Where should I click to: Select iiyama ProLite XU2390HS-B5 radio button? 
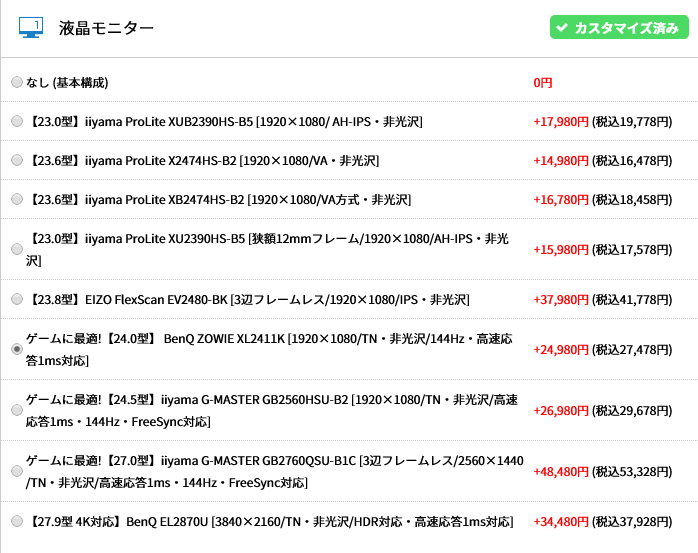click(16, 249)
